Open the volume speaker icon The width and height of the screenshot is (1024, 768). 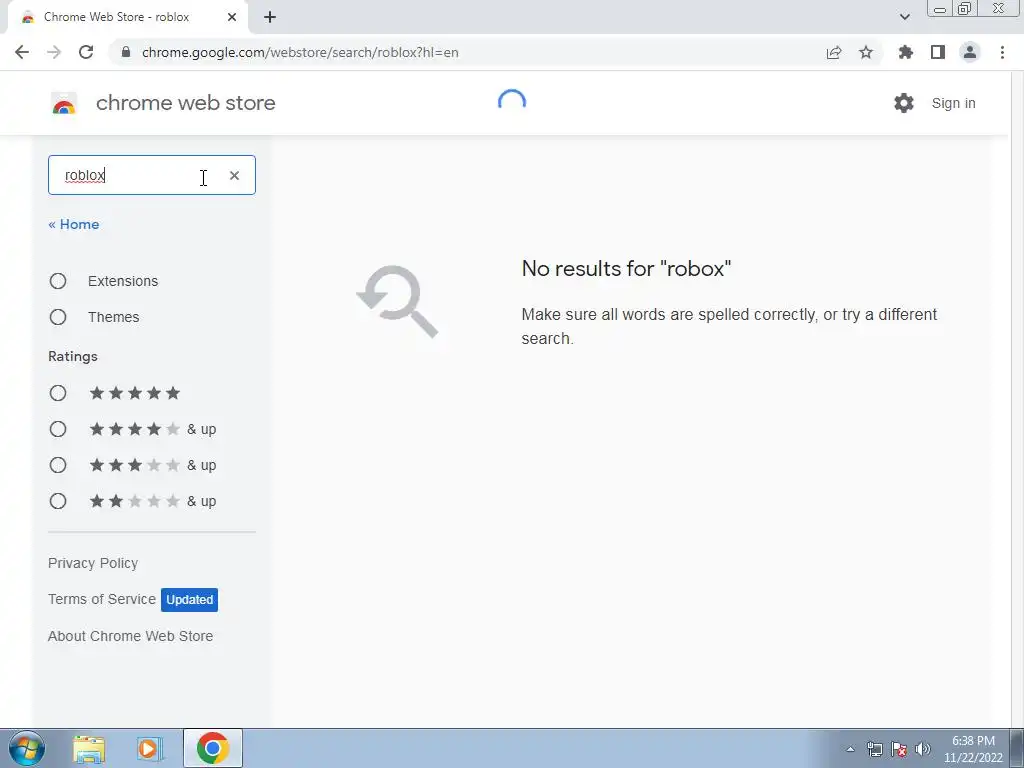(x=923, y=749)
